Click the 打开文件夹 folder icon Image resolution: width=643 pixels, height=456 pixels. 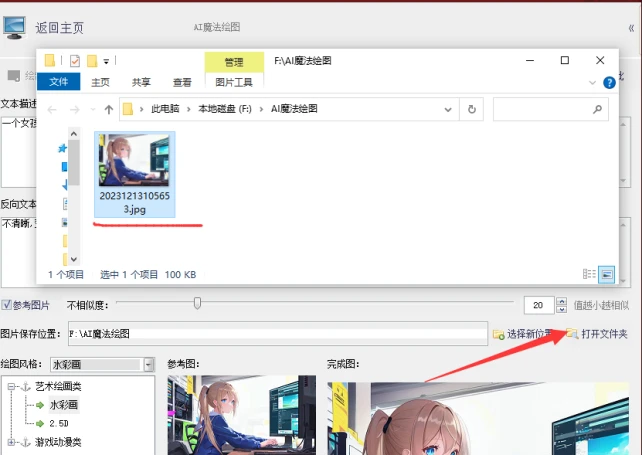[x=572, y=333]
